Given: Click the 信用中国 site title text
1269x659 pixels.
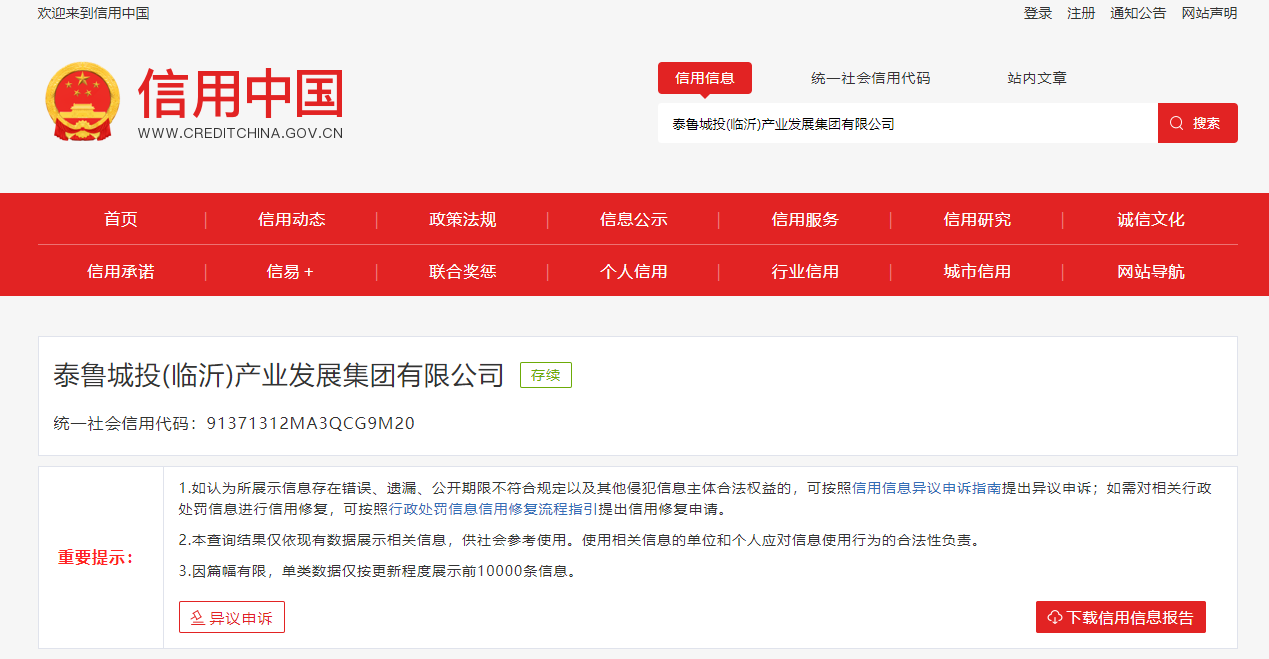Looking at the screenshot, I should 241,94.
